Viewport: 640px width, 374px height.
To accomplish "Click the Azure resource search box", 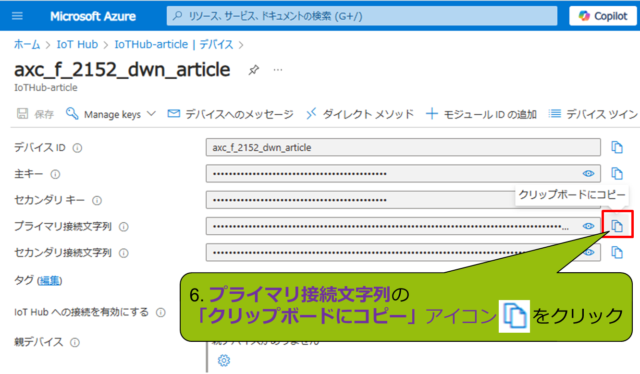I will click(x=362, y=16).
